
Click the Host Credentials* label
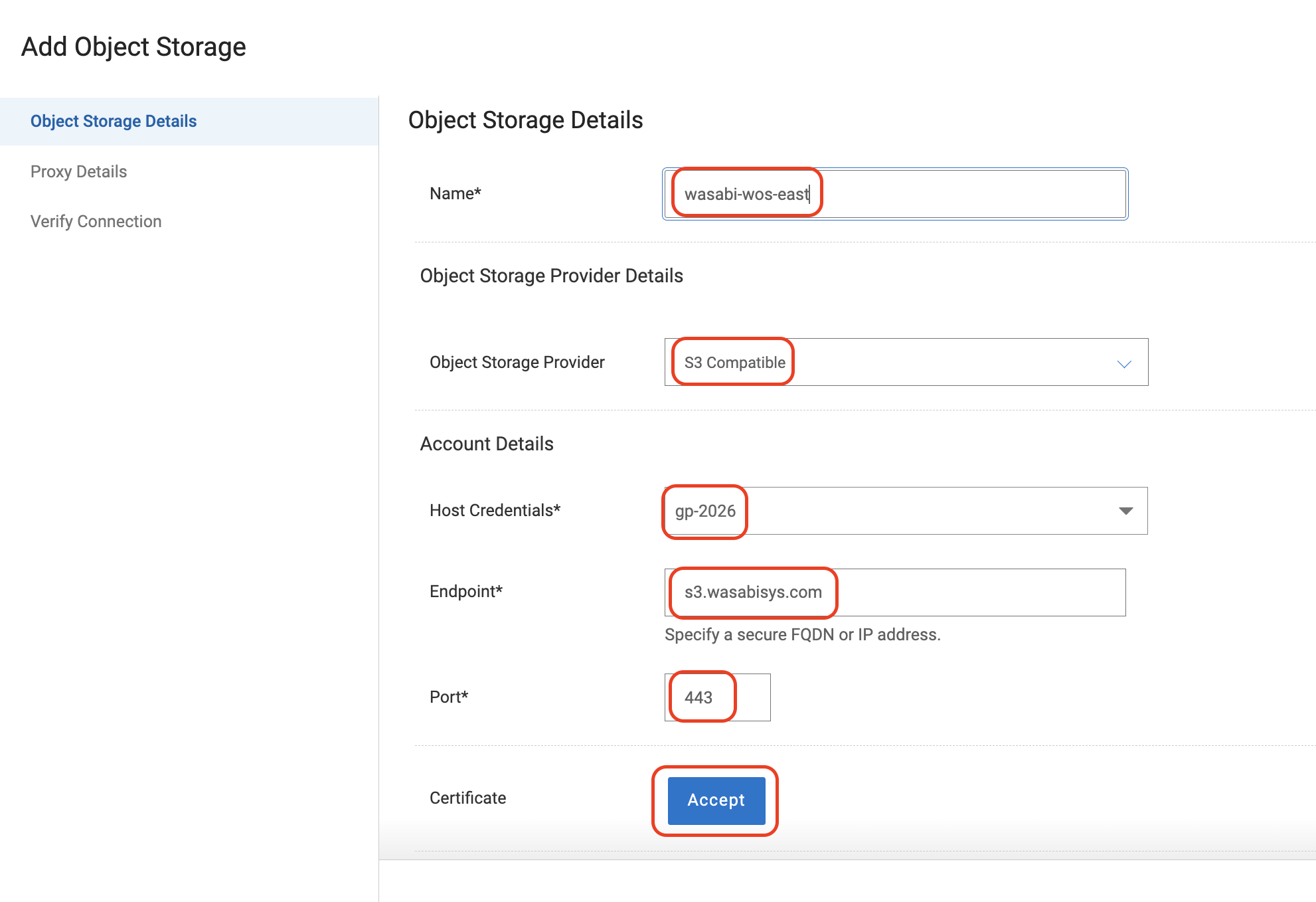pos(495,510)
